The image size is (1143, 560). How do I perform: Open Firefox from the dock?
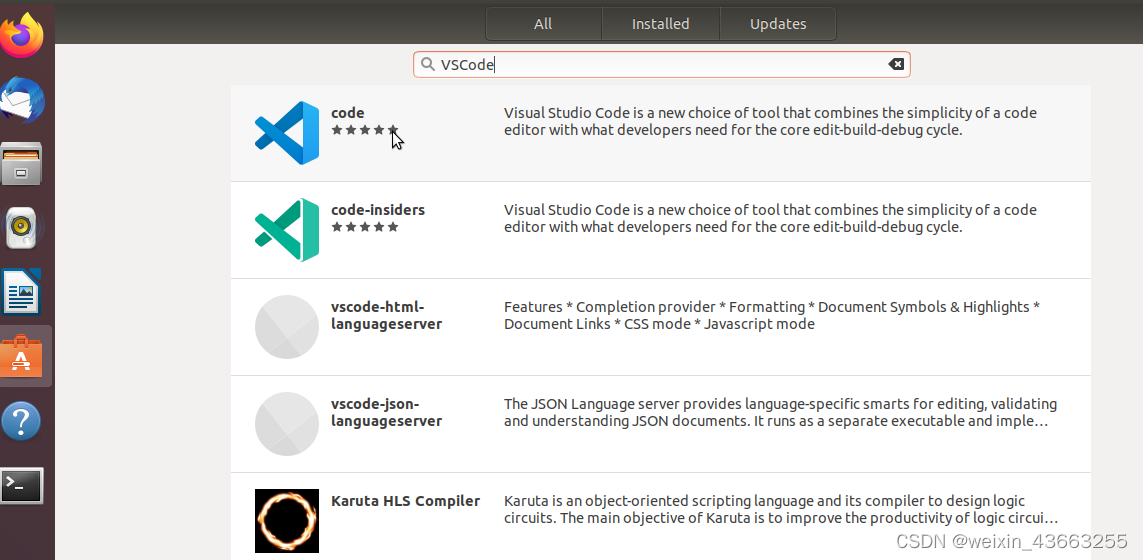[22, 34]
